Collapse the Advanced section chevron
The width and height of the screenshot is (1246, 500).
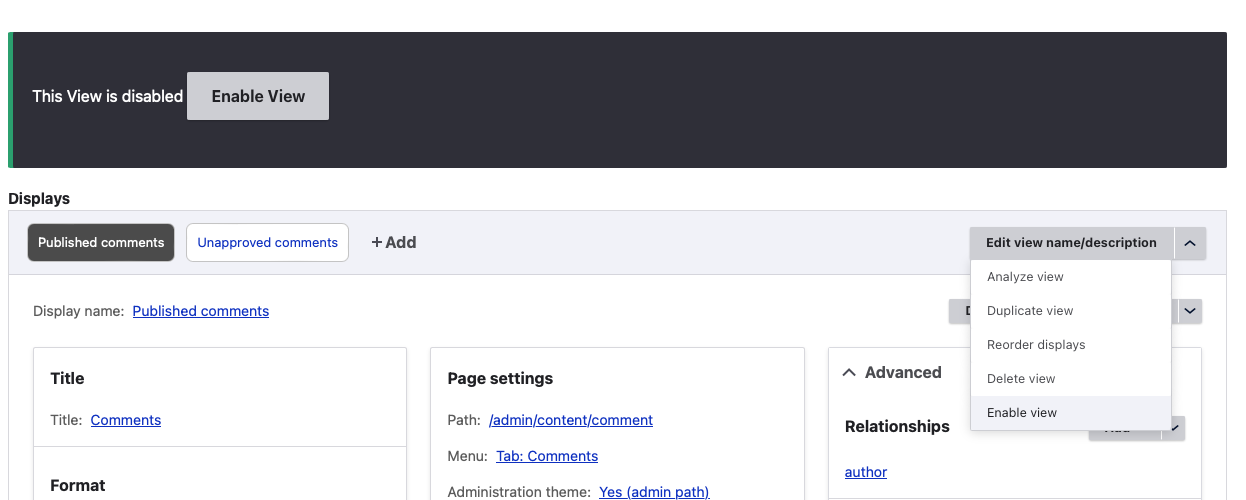pos(849,372)
